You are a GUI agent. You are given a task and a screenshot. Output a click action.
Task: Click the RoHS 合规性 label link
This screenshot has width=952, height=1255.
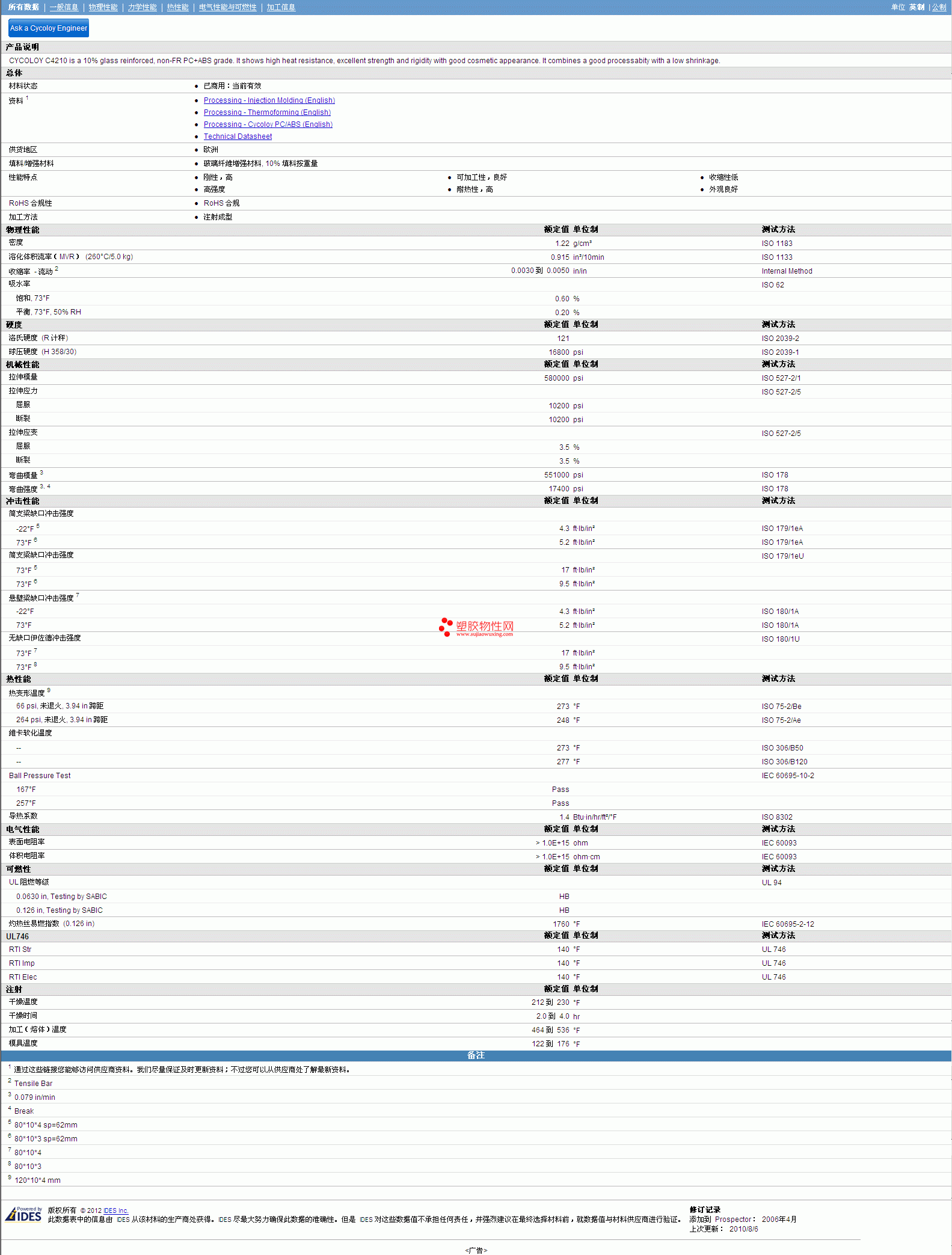(x=30, y=203)
